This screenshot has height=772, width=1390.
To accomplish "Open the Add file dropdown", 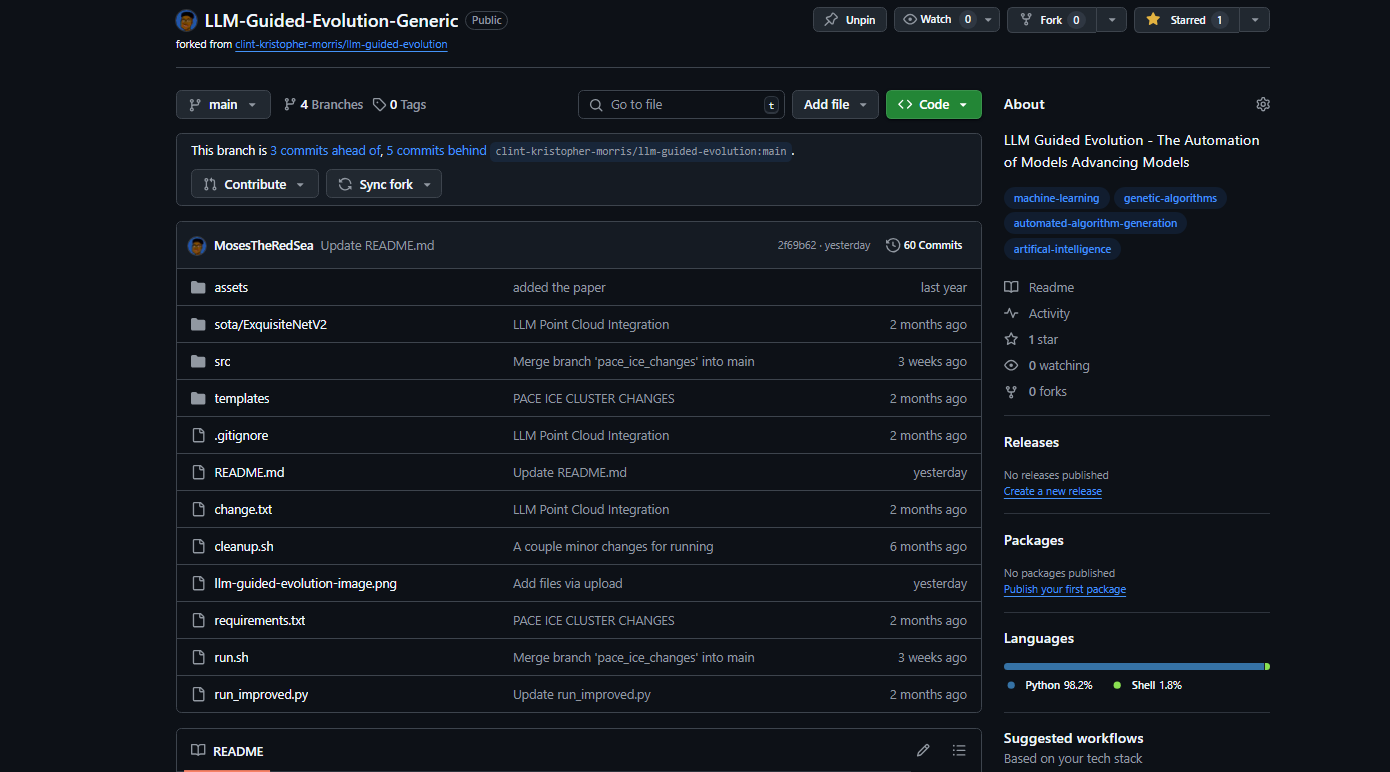I will (x=836, y=104).
